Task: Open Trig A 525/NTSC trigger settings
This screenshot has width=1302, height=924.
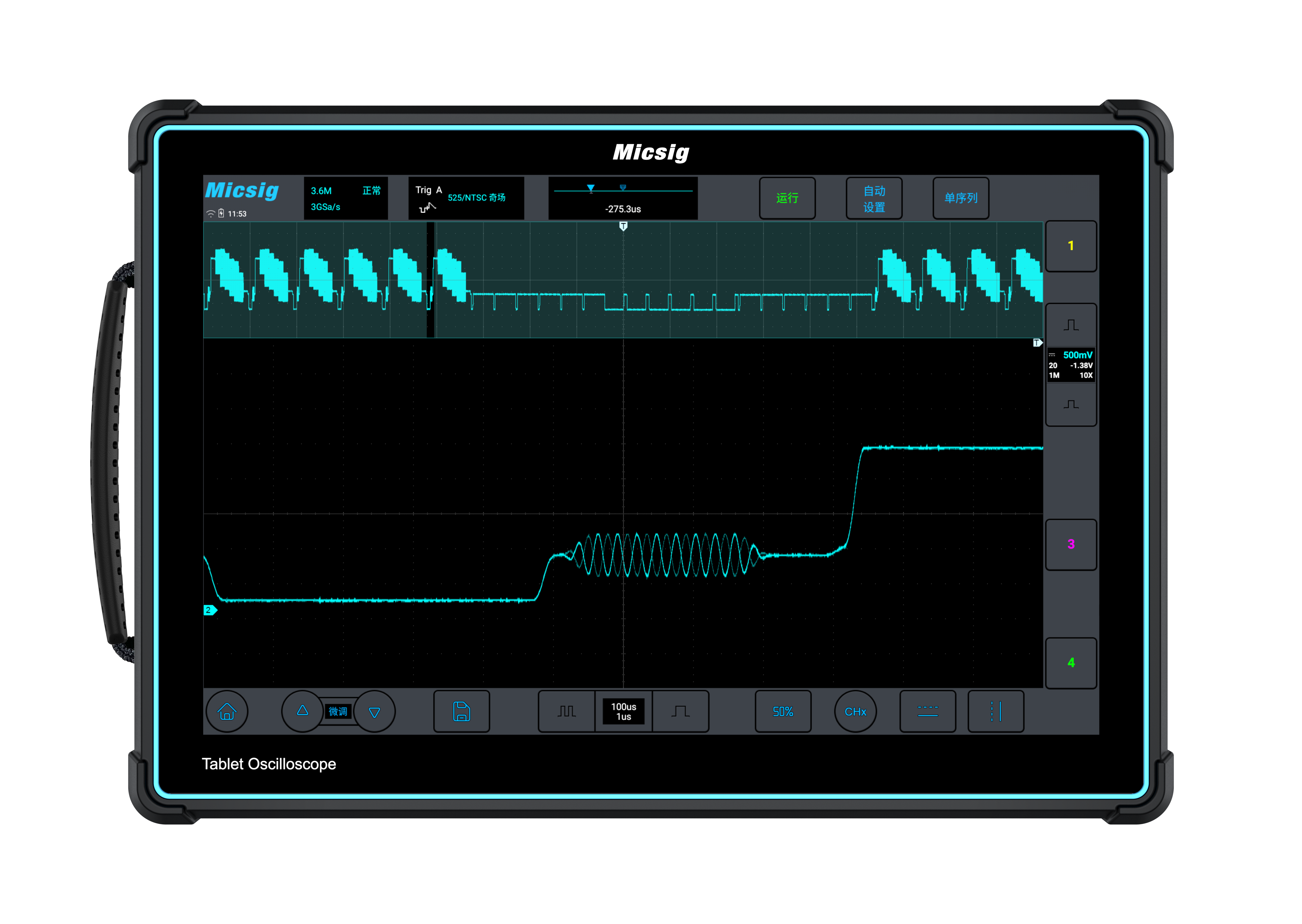Action: click(466, 198)
